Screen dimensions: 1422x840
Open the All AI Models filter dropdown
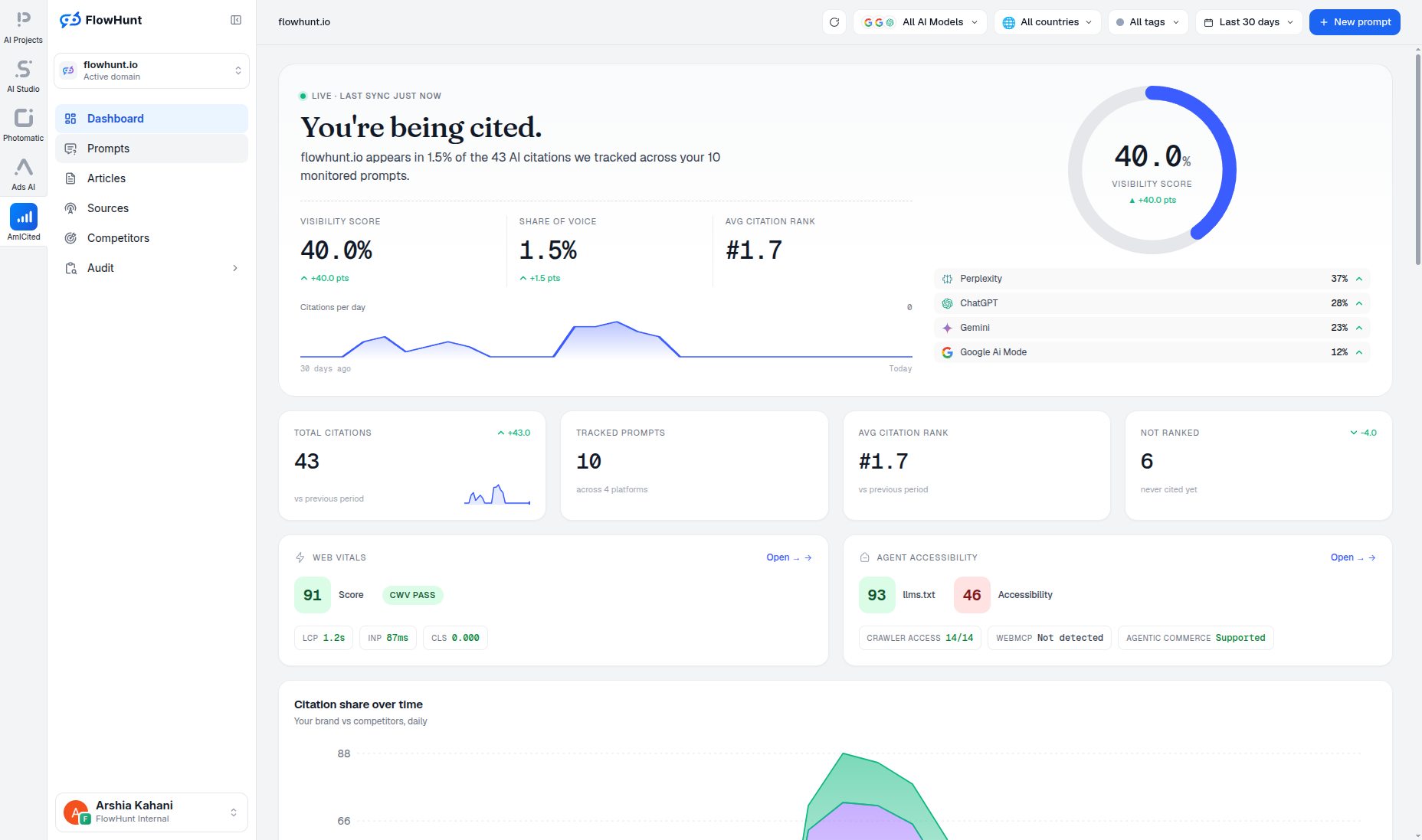(x=920, y=22)
